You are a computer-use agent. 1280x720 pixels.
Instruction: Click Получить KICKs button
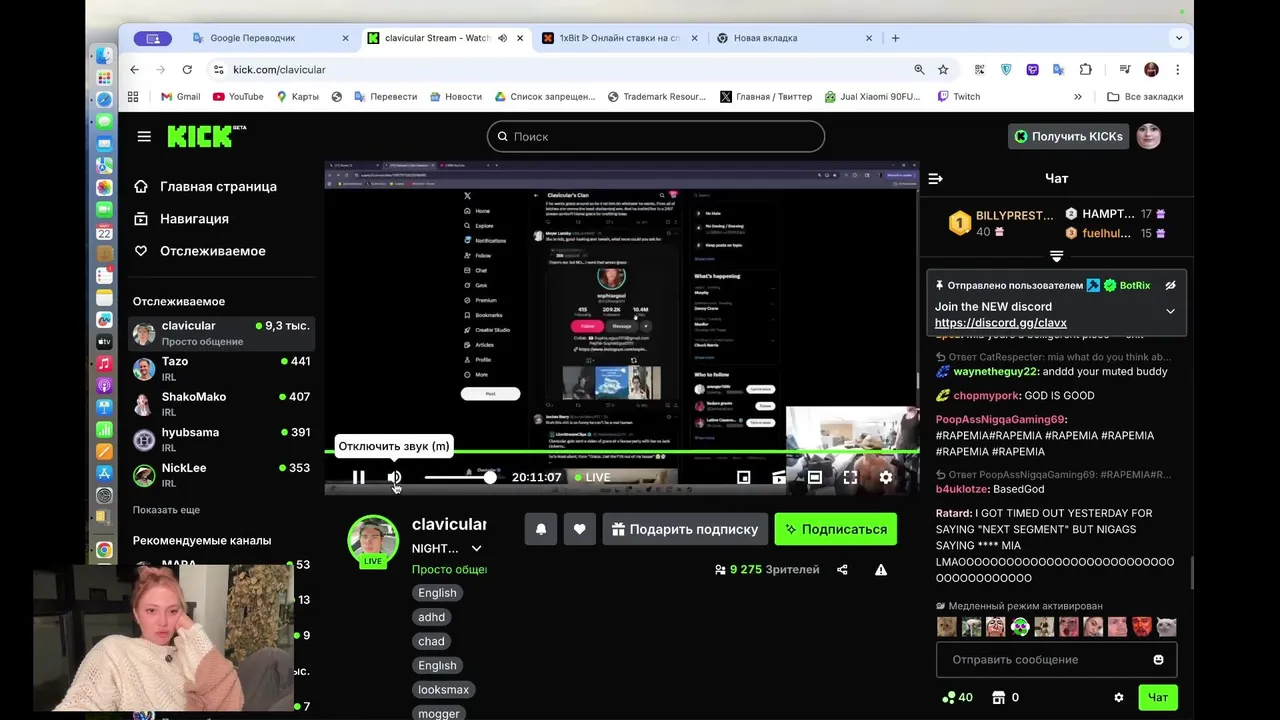(x=1068, y=136)
